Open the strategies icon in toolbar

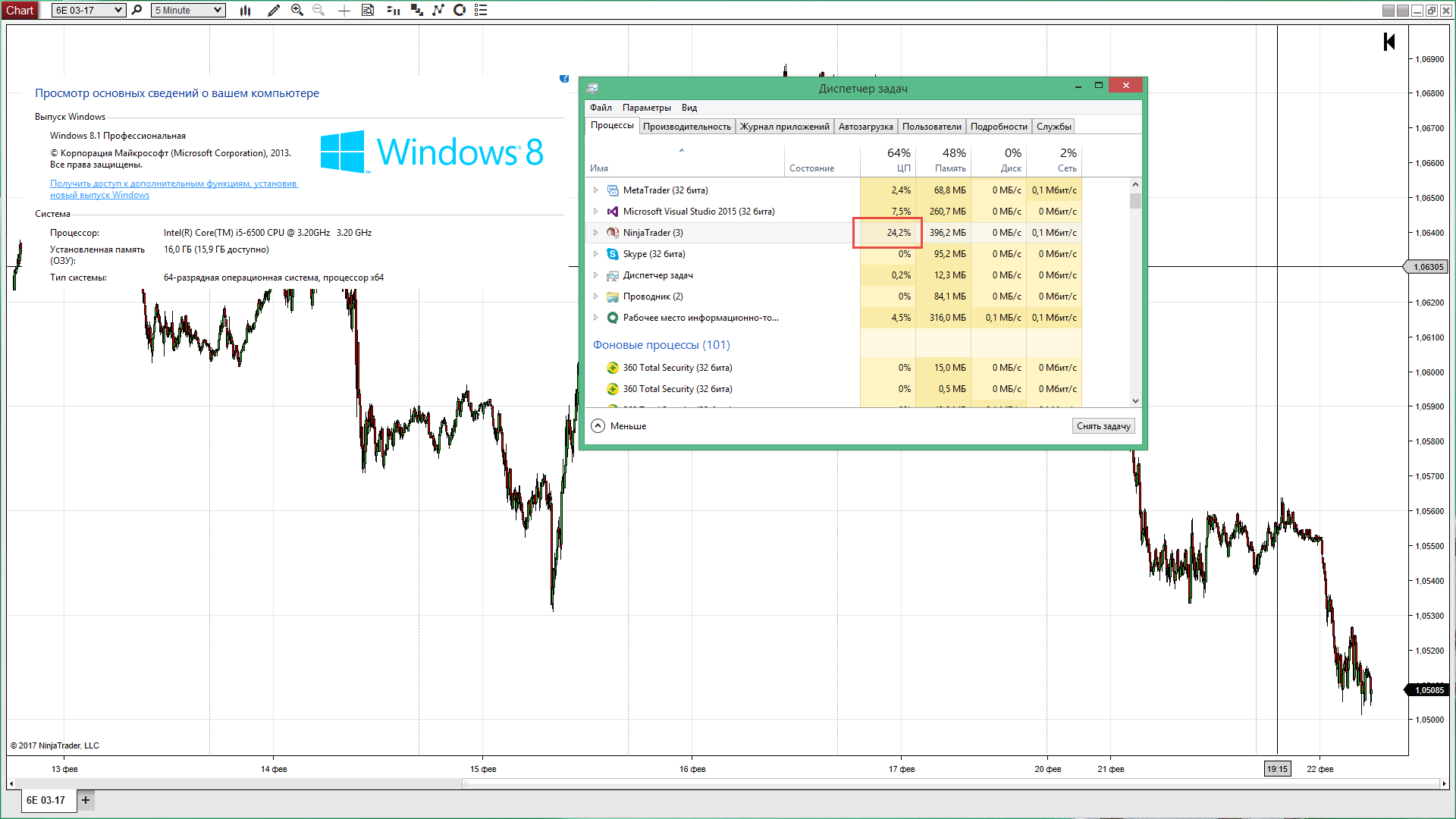click(416, 10)
